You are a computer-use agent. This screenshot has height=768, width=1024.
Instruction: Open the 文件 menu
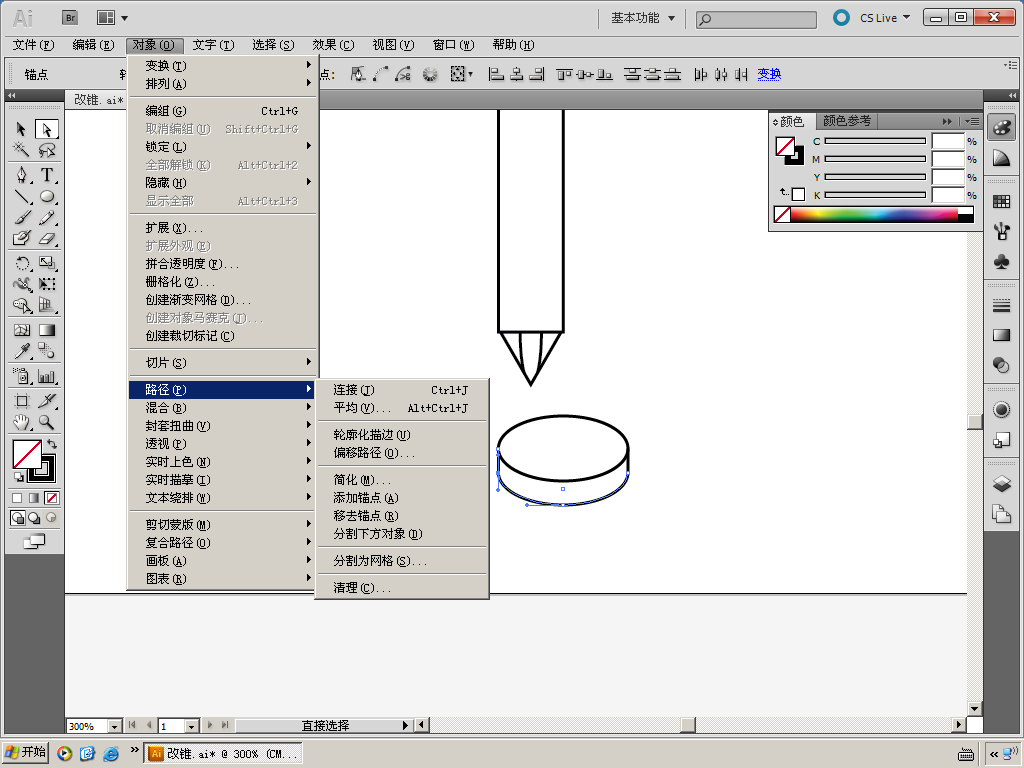click(33, 45)
